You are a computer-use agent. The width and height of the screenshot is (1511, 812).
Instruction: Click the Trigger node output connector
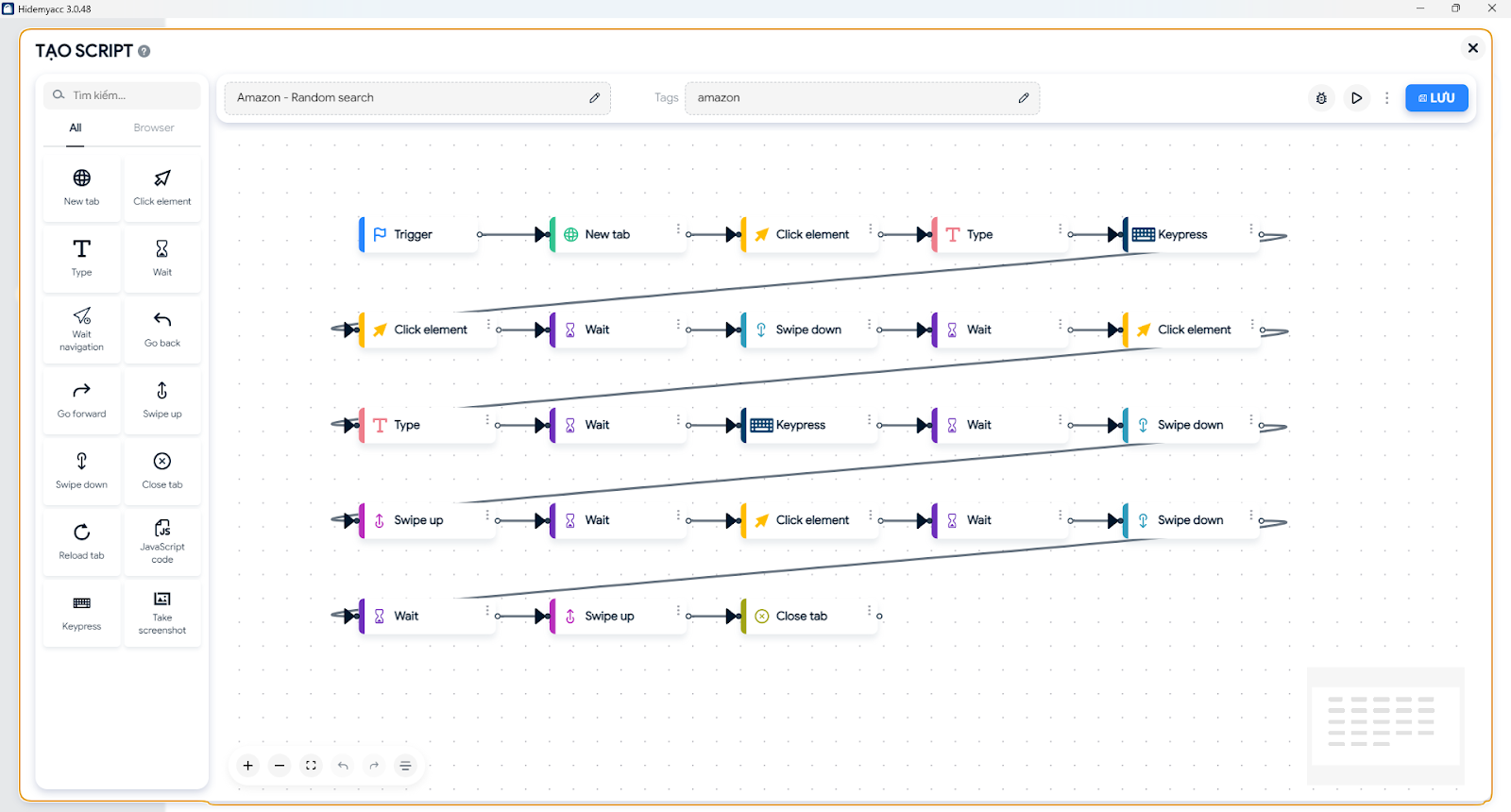tap(480, 235)
